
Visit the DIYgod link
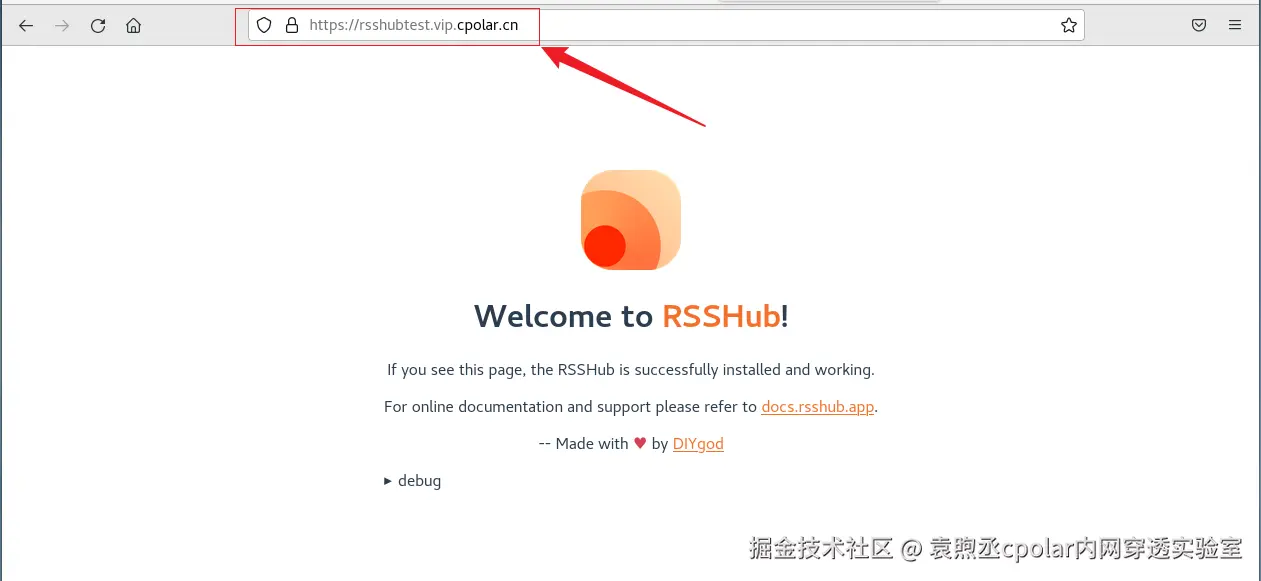[x=698, y=444]
